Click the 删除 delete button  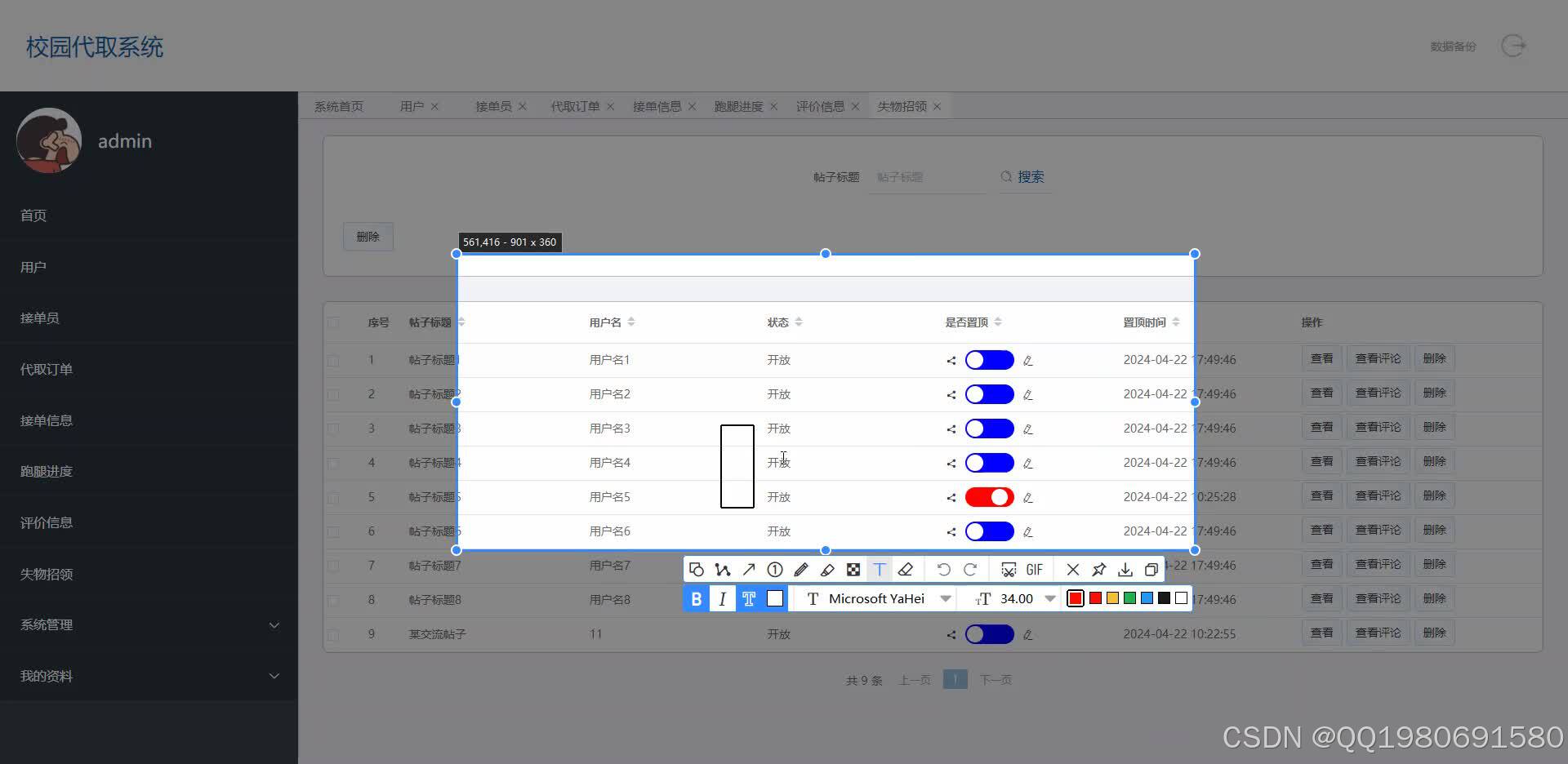point(367,237)
